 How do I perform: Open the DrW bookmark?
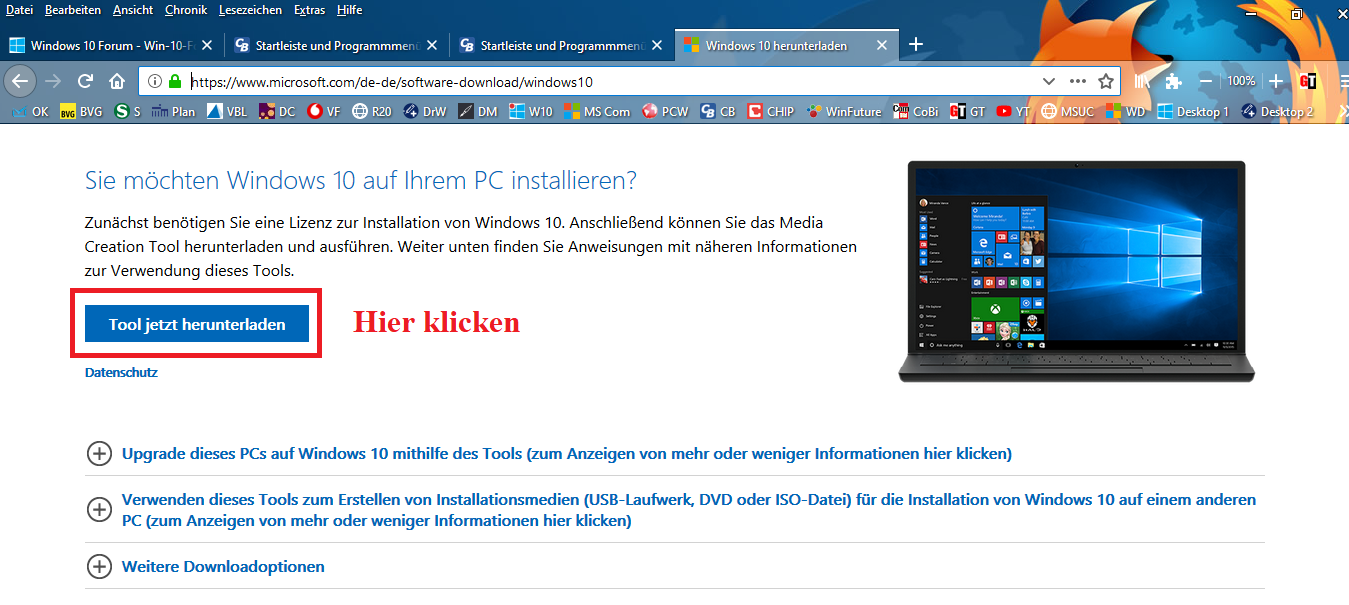[x=425, y=112]
